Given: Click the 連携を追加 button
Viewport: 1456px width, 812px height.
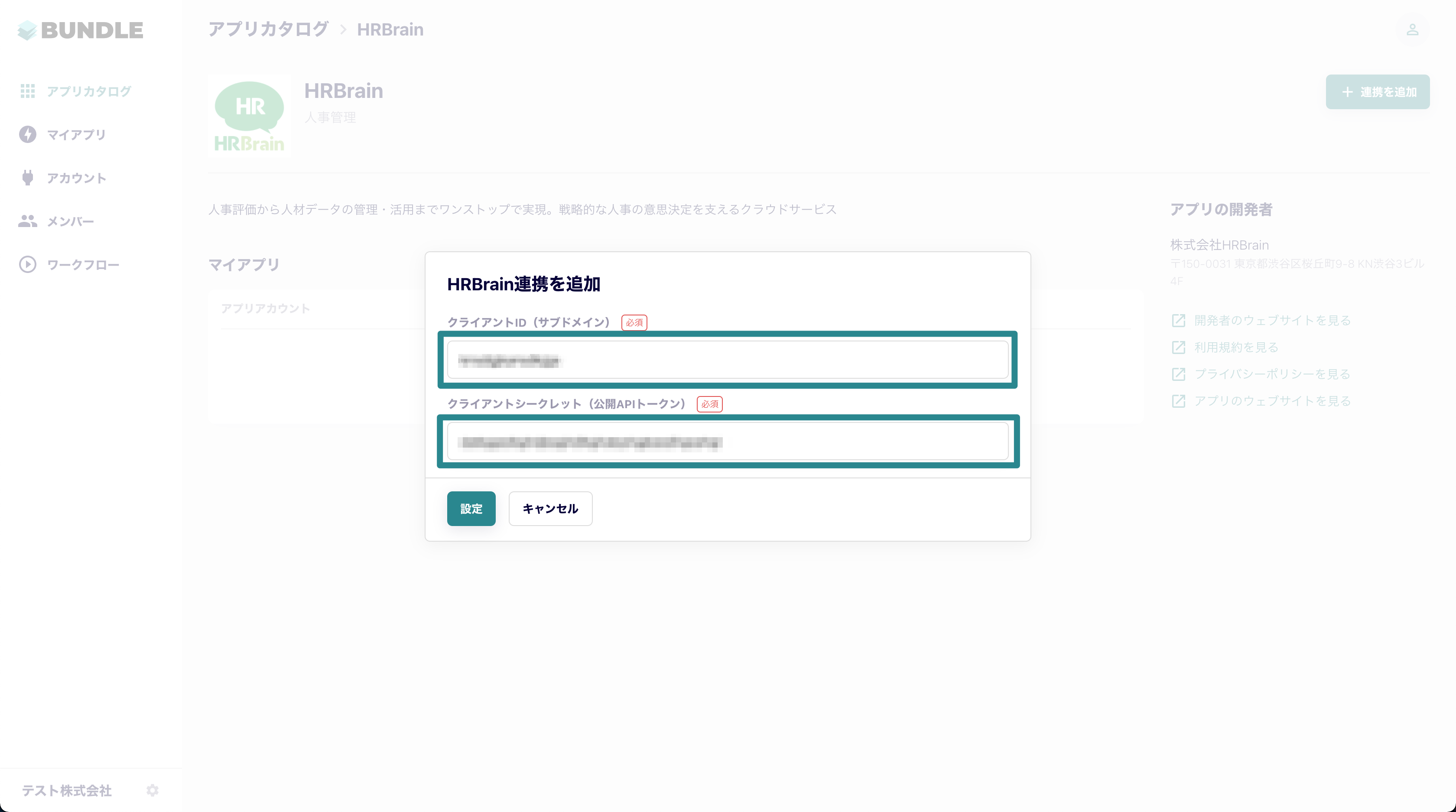Looking at the screenshot, I should pyautogui.click(x=1378, y=91).
